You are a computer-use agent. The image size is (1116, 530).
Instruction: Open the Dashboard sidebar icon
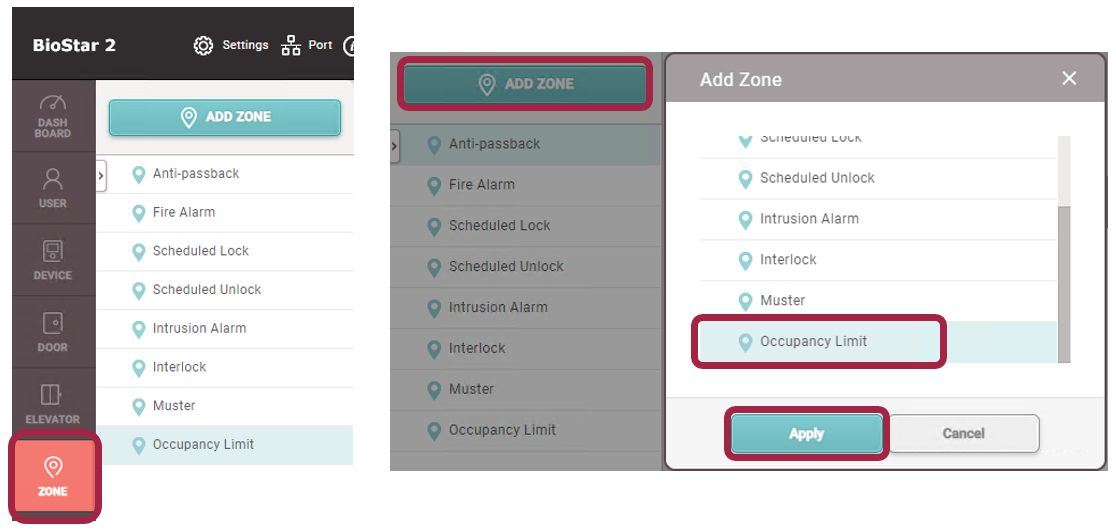tap(53, 115)
